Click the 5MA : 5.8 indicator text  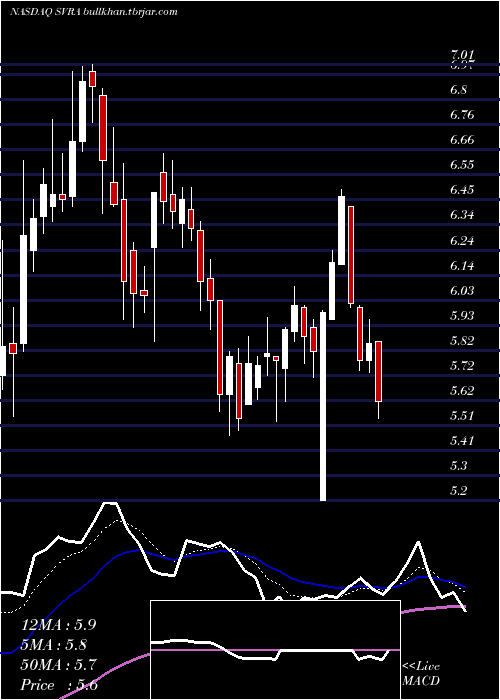(x=54, y=645)
